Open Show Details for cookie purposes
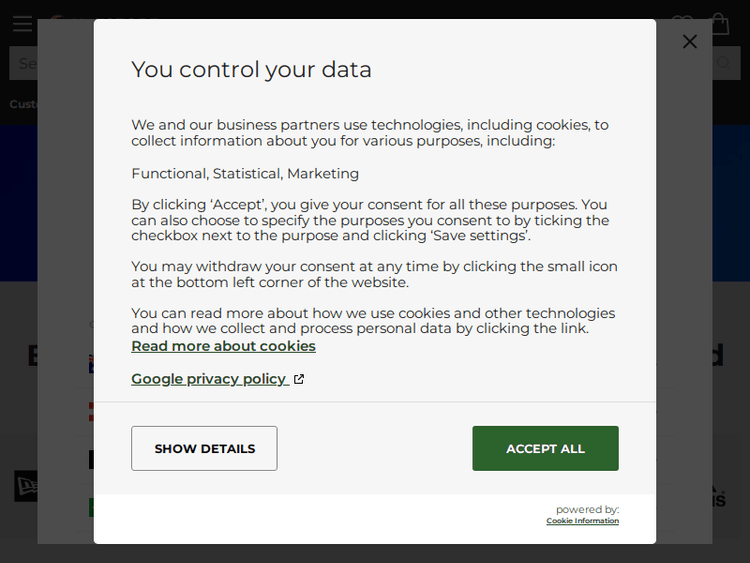Screen dimensions: 750x563 click(204, 448)
